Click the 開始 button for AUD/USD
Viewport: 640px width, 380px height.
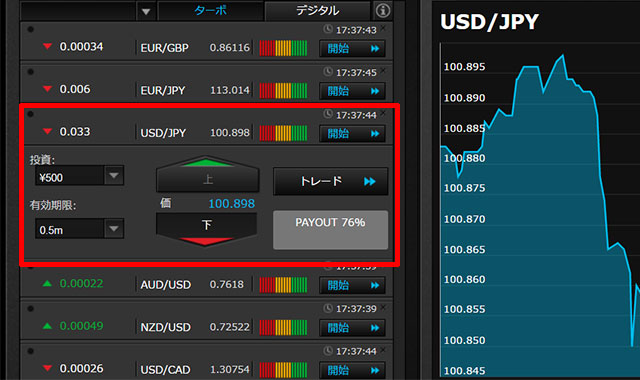(352, 285)
